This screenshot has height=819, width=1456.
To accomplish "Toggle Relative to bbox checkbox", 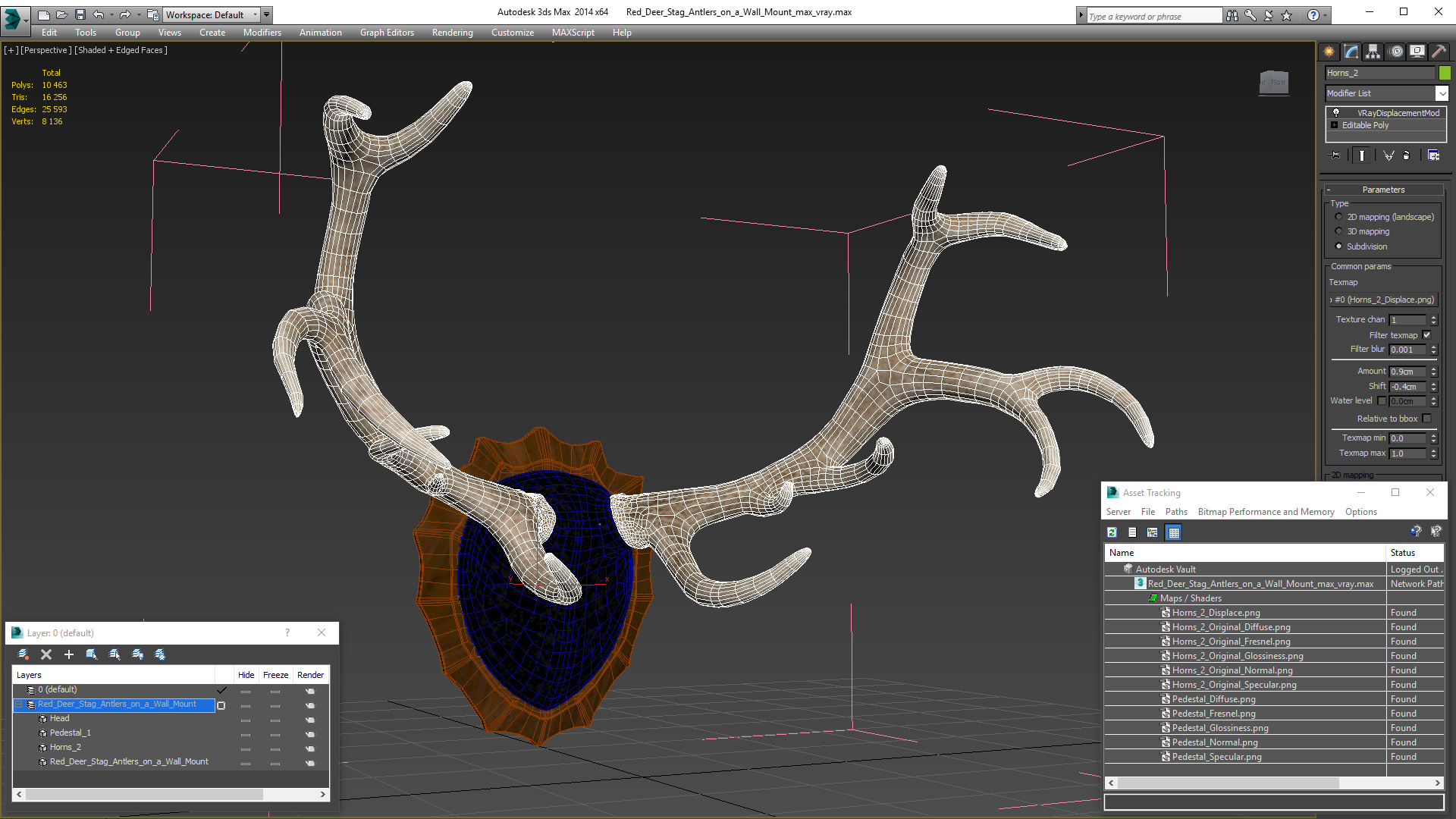I will click(x=1426, y=419).
